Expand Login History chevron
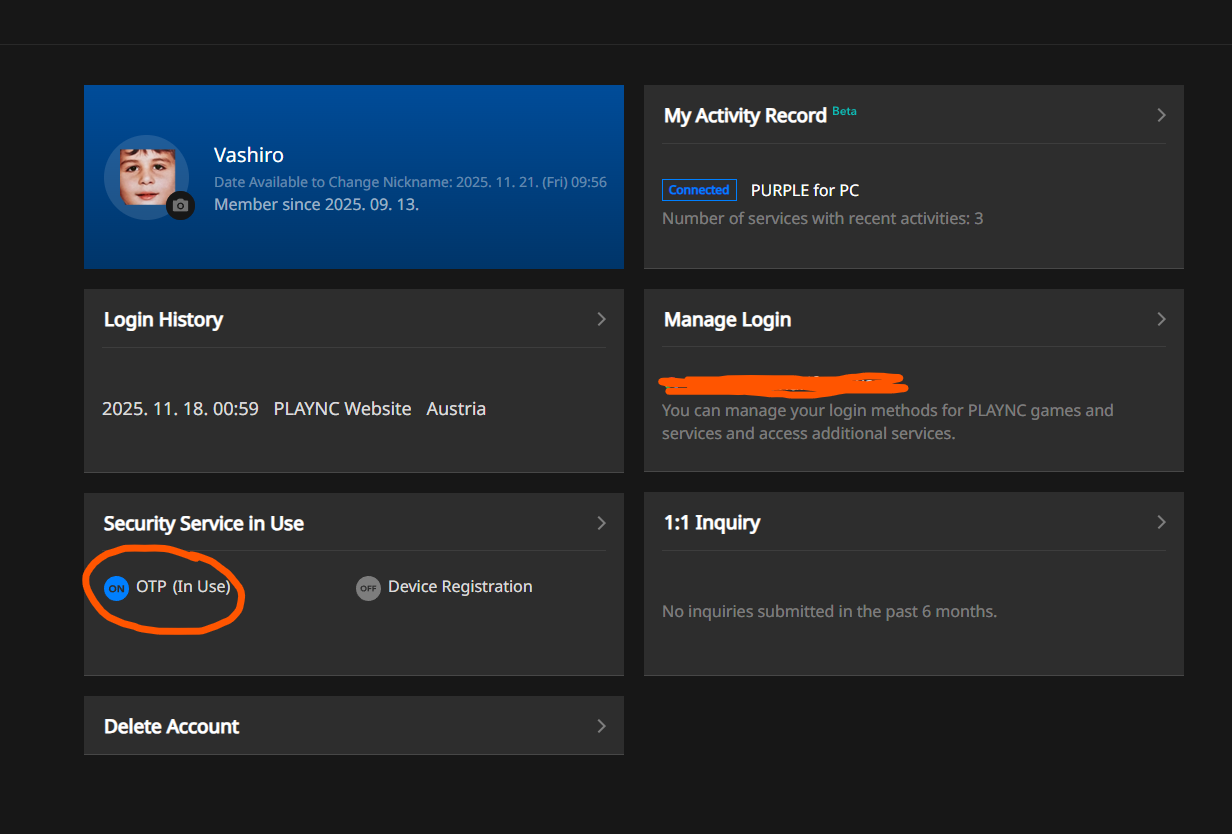The width and height of the screenshot is (1232, 834). click(x=601, y=319)
